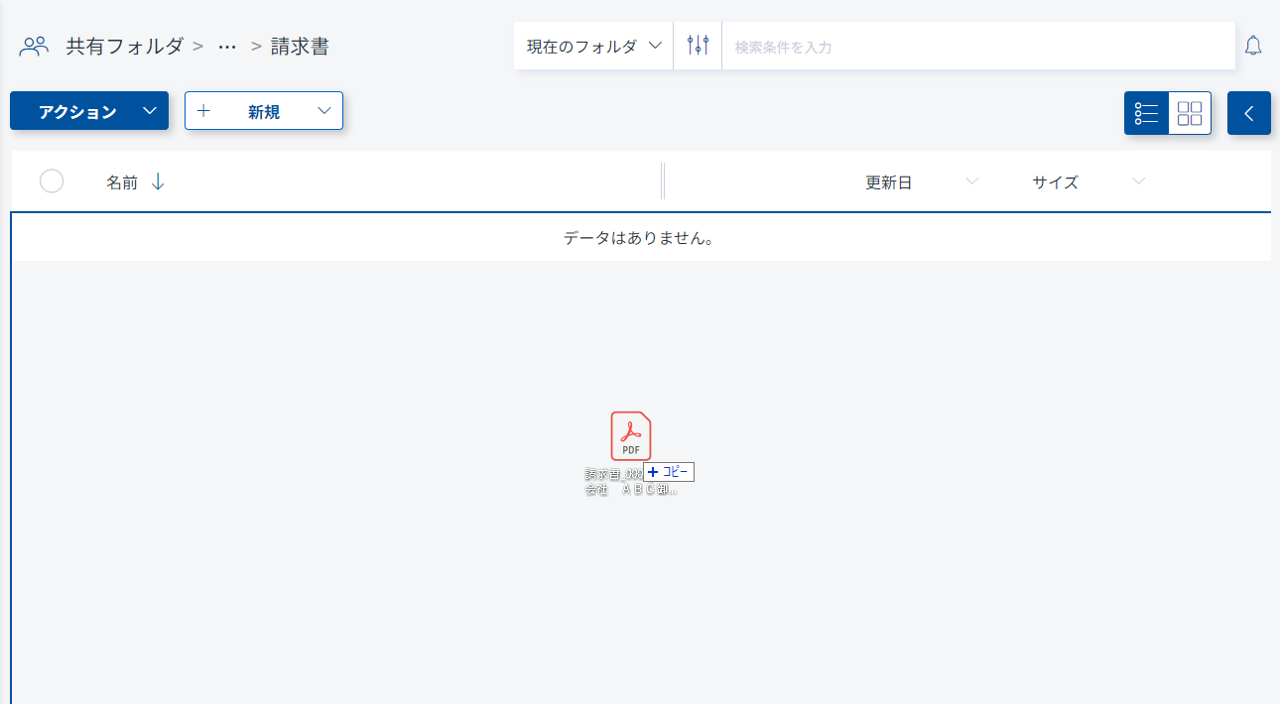1280x704 pixels.
Task: Switch to list view
Action: point(1146,113)
